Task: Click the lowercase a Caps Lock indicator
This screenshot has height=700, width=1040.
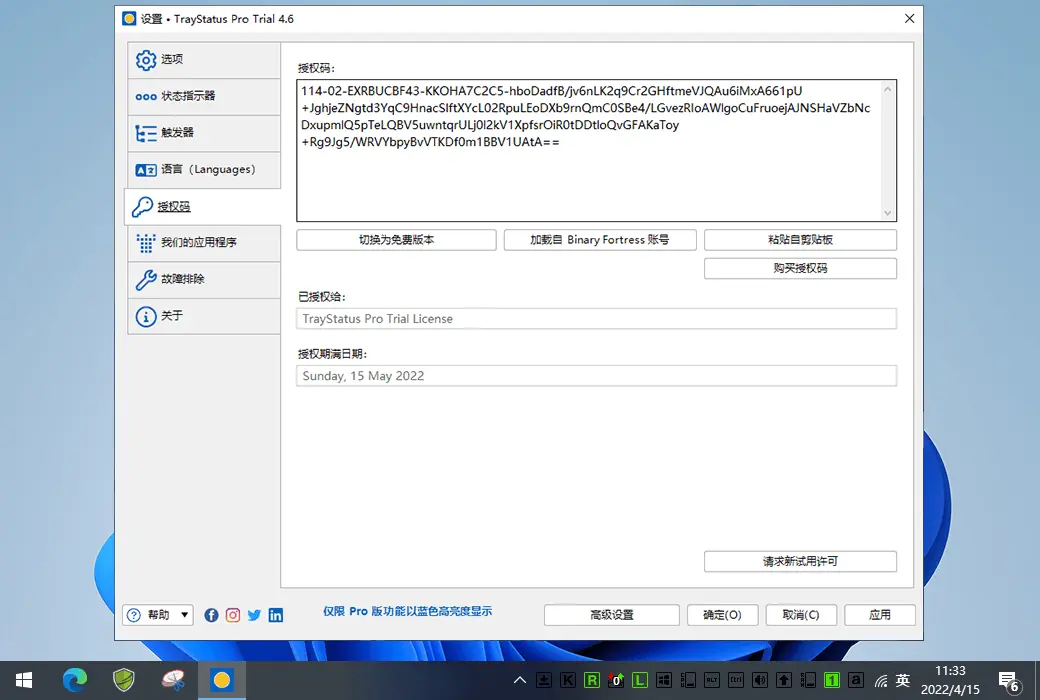Action: pos(856,680)
